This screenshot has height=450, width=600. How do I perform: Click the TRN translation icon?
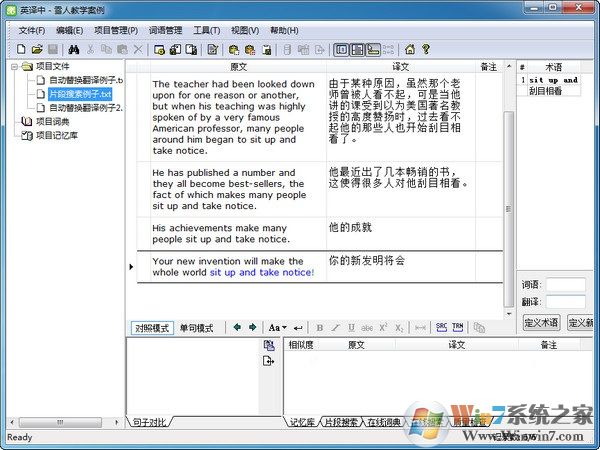coord(457,327)
